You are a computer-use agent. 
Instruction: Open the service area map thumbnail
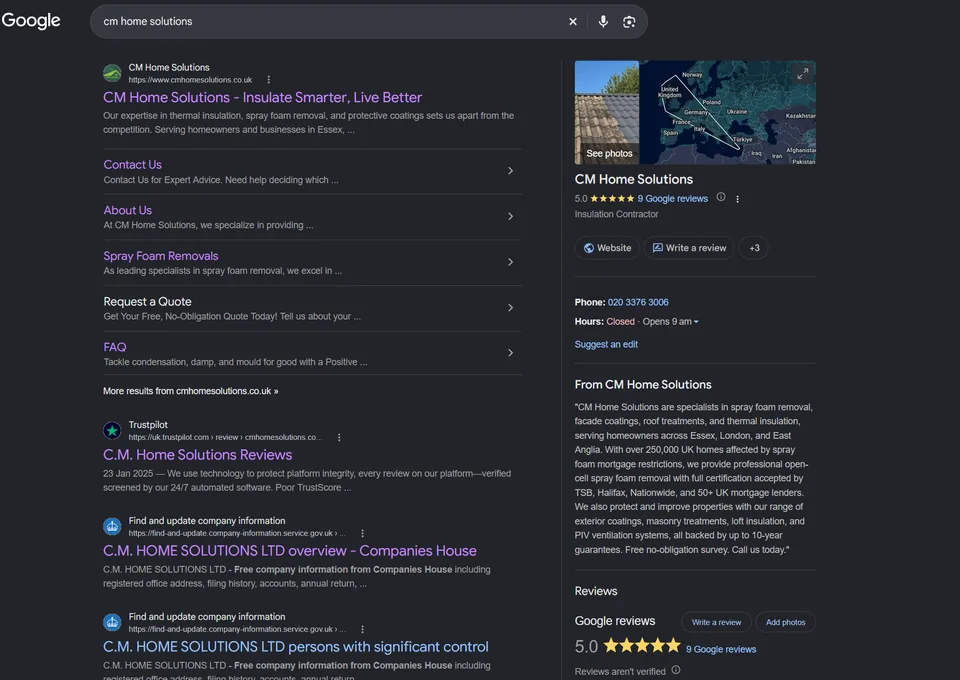(727, 113)
